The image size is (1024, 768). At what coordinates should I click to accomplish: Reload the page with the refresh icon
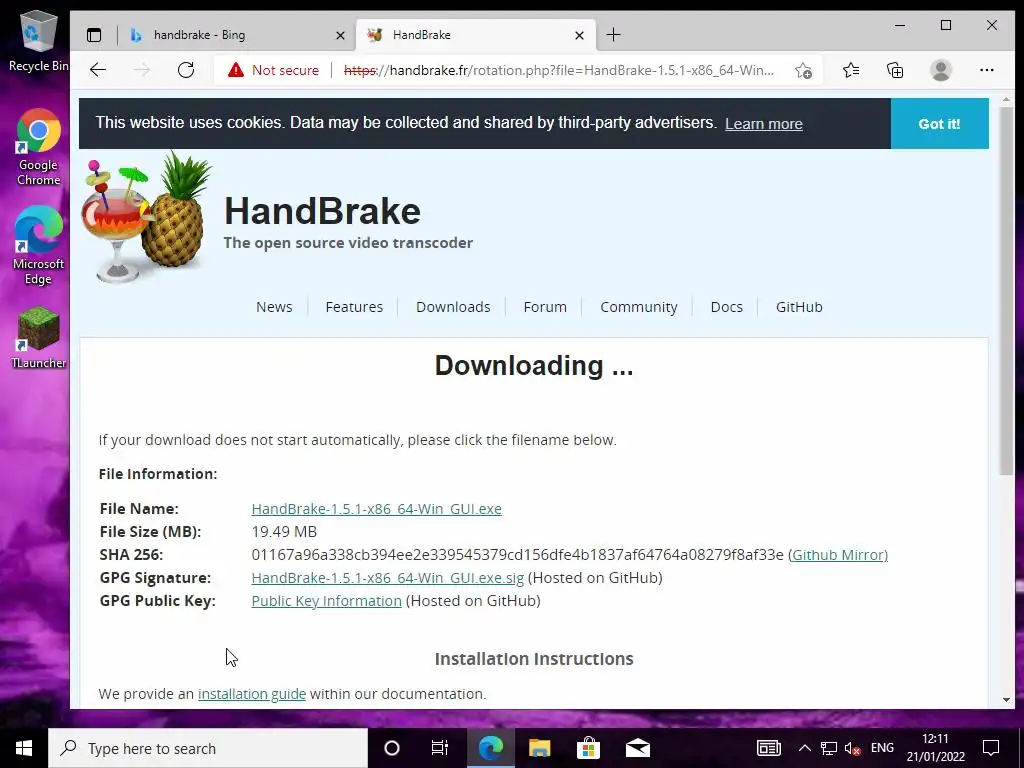tap(186, 70)
